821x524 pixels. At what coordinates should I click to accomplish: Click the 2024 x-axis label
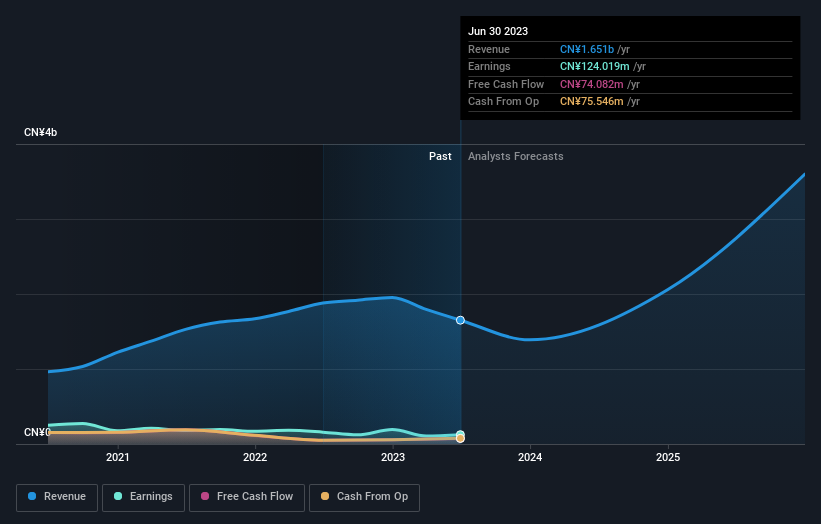(530, 457)
